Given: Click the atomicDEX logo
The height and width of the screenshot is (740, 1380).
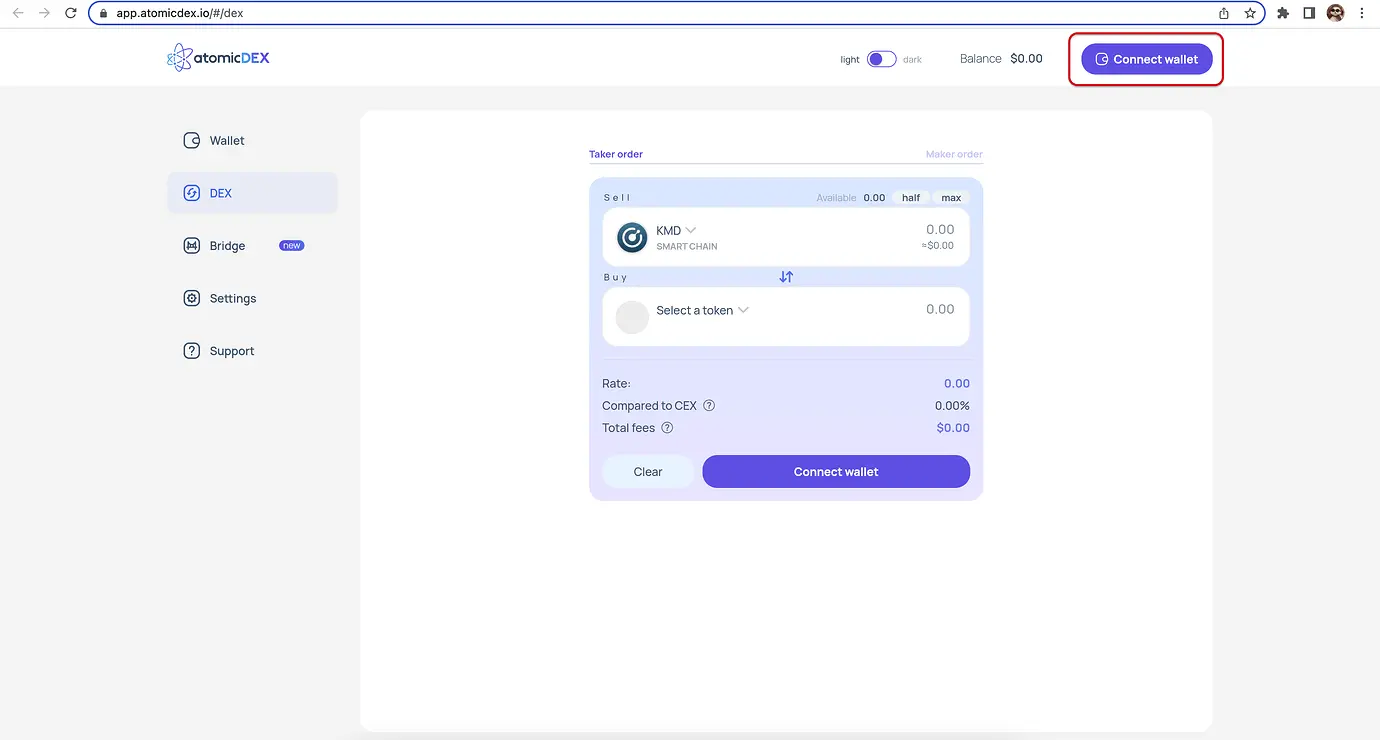Looking at the screenshot, I should click(217, 57).
